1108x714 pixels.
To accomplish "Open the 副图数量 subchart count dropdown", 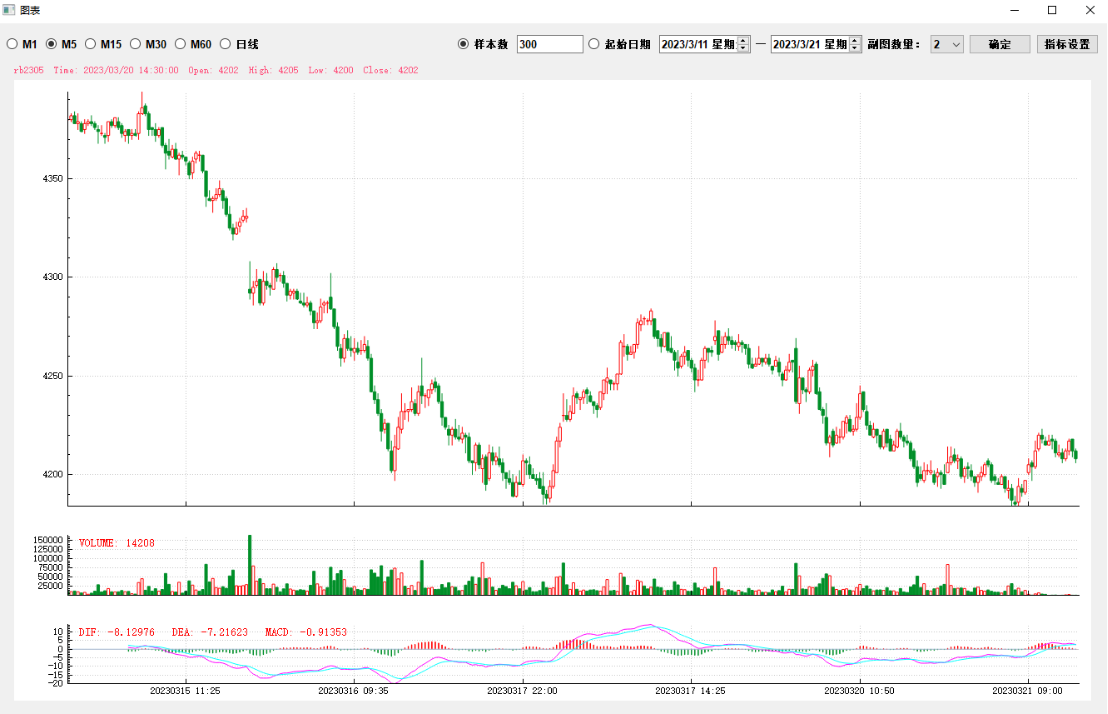I will tap(946, 44).
